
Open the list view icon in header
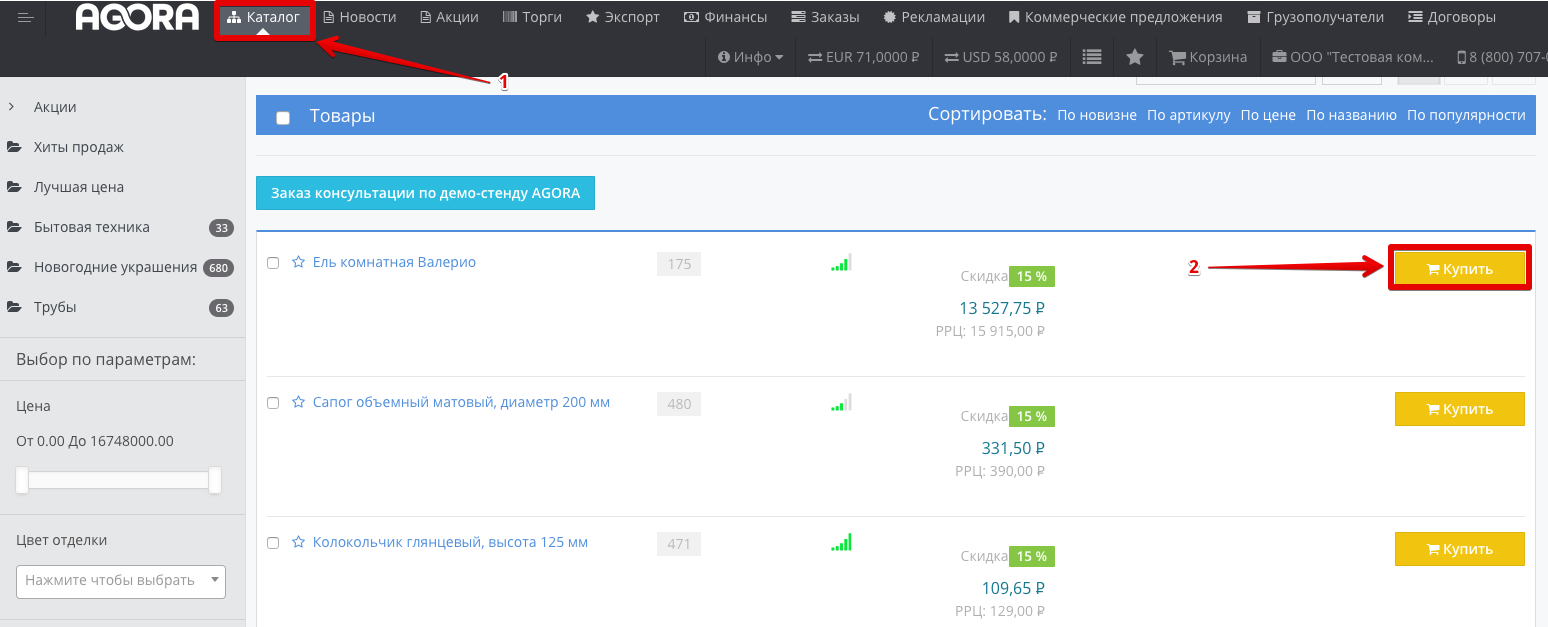(x=1092, y=57)
